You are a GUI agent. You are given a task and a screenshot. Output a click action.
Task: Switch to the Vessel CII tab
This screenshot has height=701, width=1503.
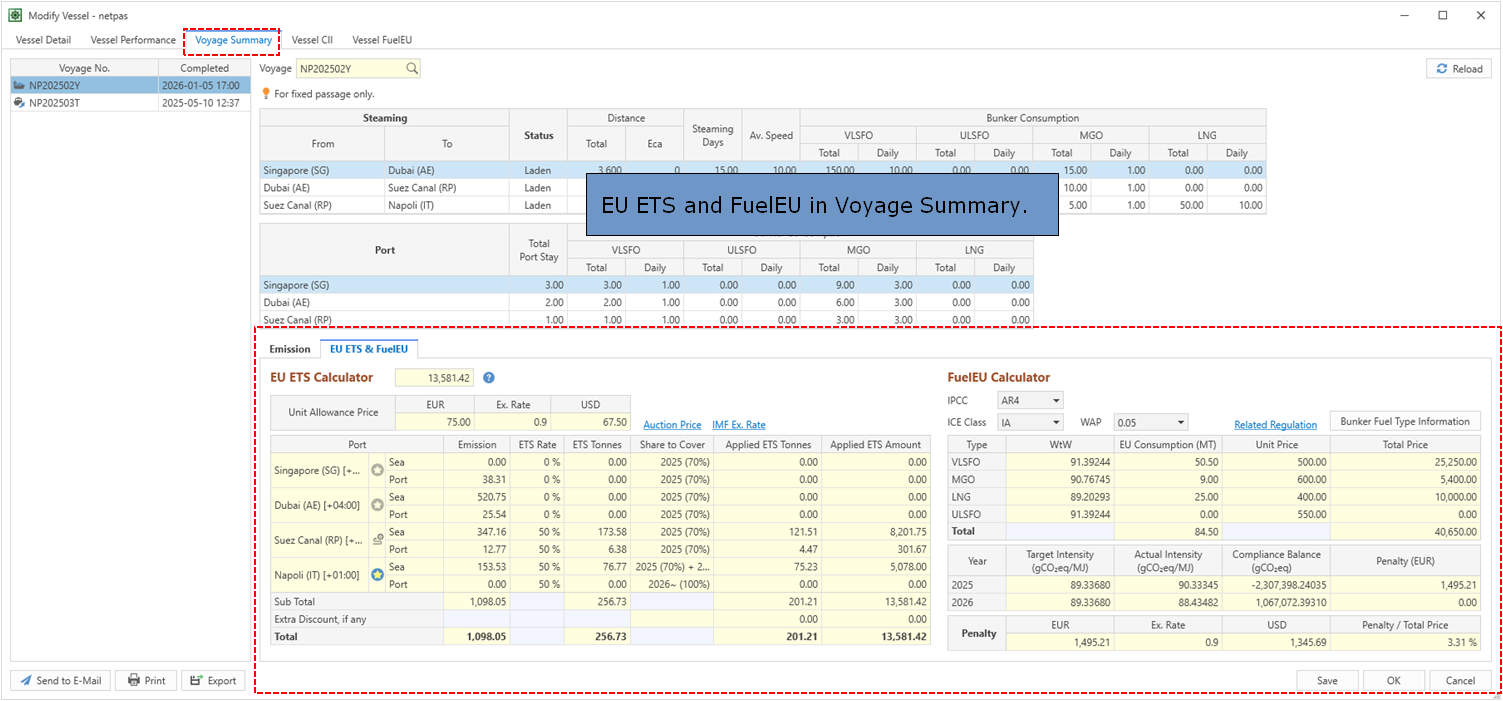click(x=312, y=40)
